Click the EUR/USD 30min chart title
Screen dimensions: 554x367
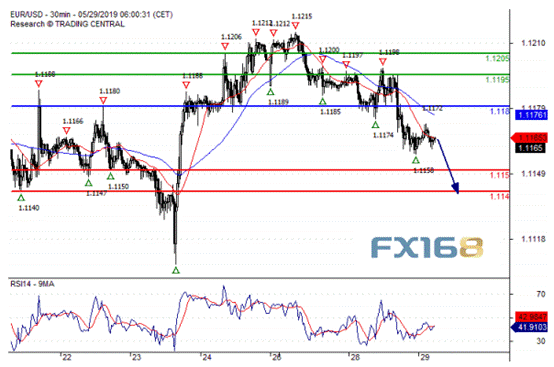(92, 14)
